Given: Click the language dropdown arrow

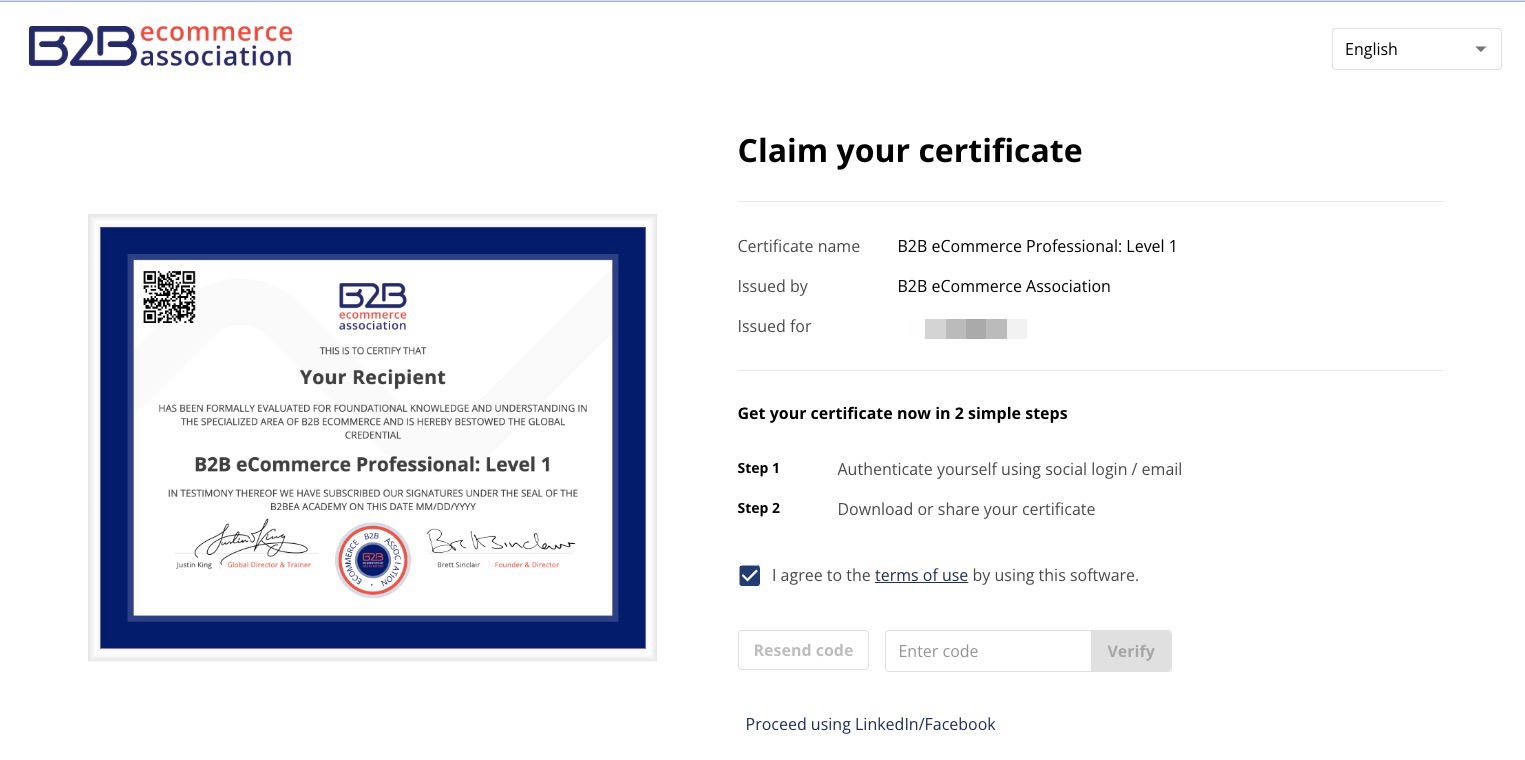Looking at the screenshot, I should click(1480, 49).
